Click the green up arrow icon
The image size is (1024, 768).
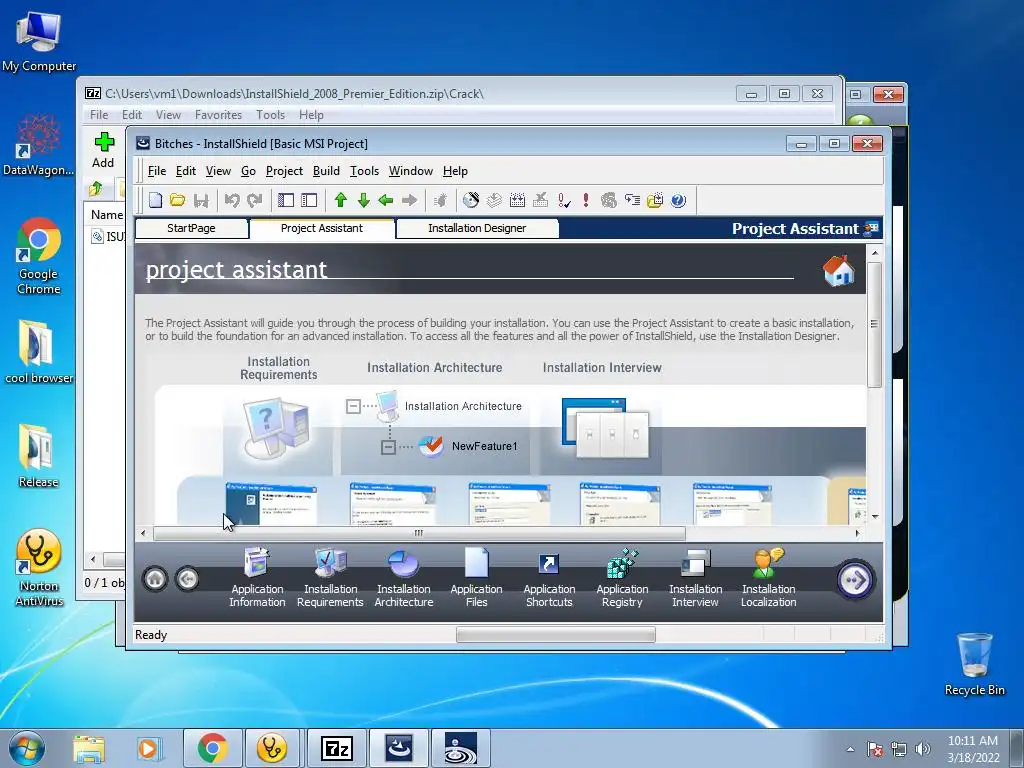340,200
